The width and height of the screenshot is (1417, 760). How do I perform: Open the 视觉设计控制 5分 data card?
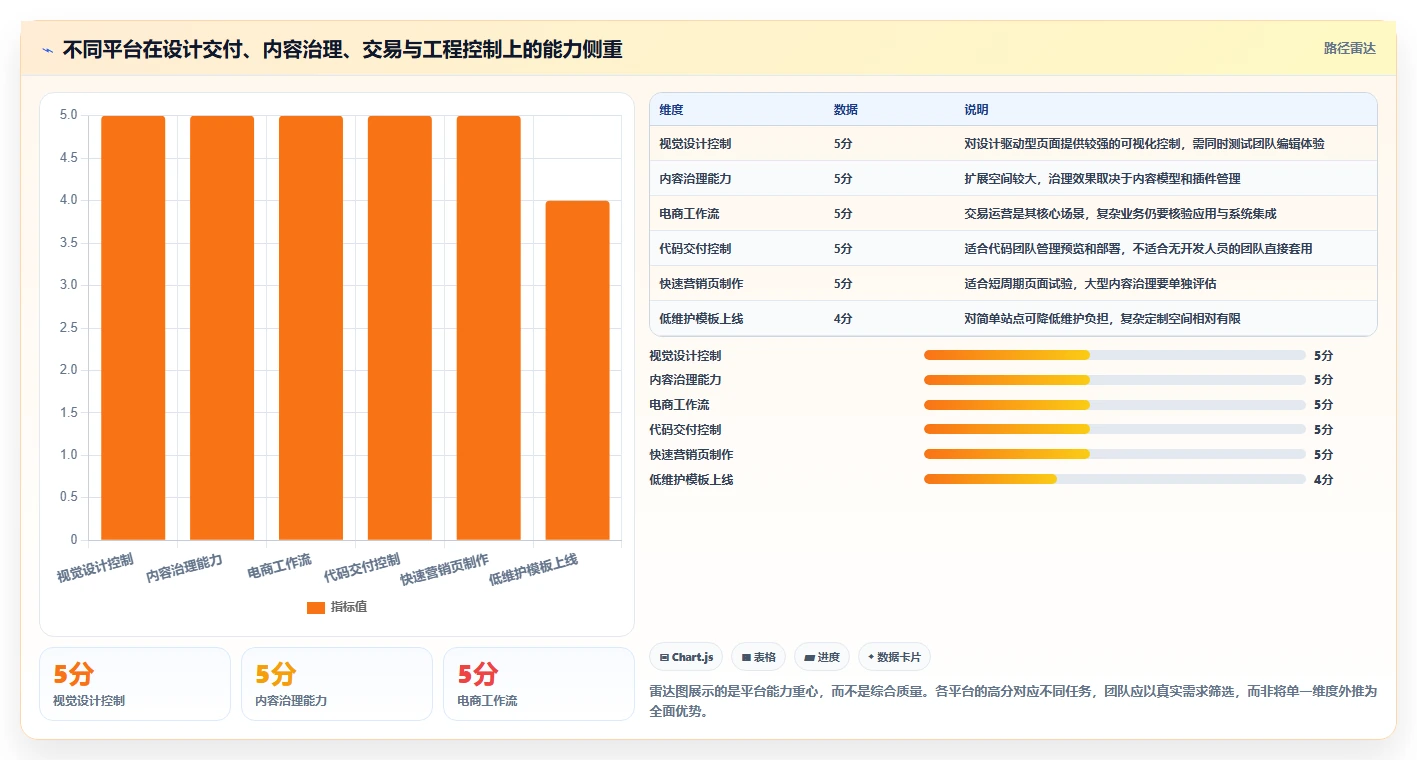tap(135, 684)
